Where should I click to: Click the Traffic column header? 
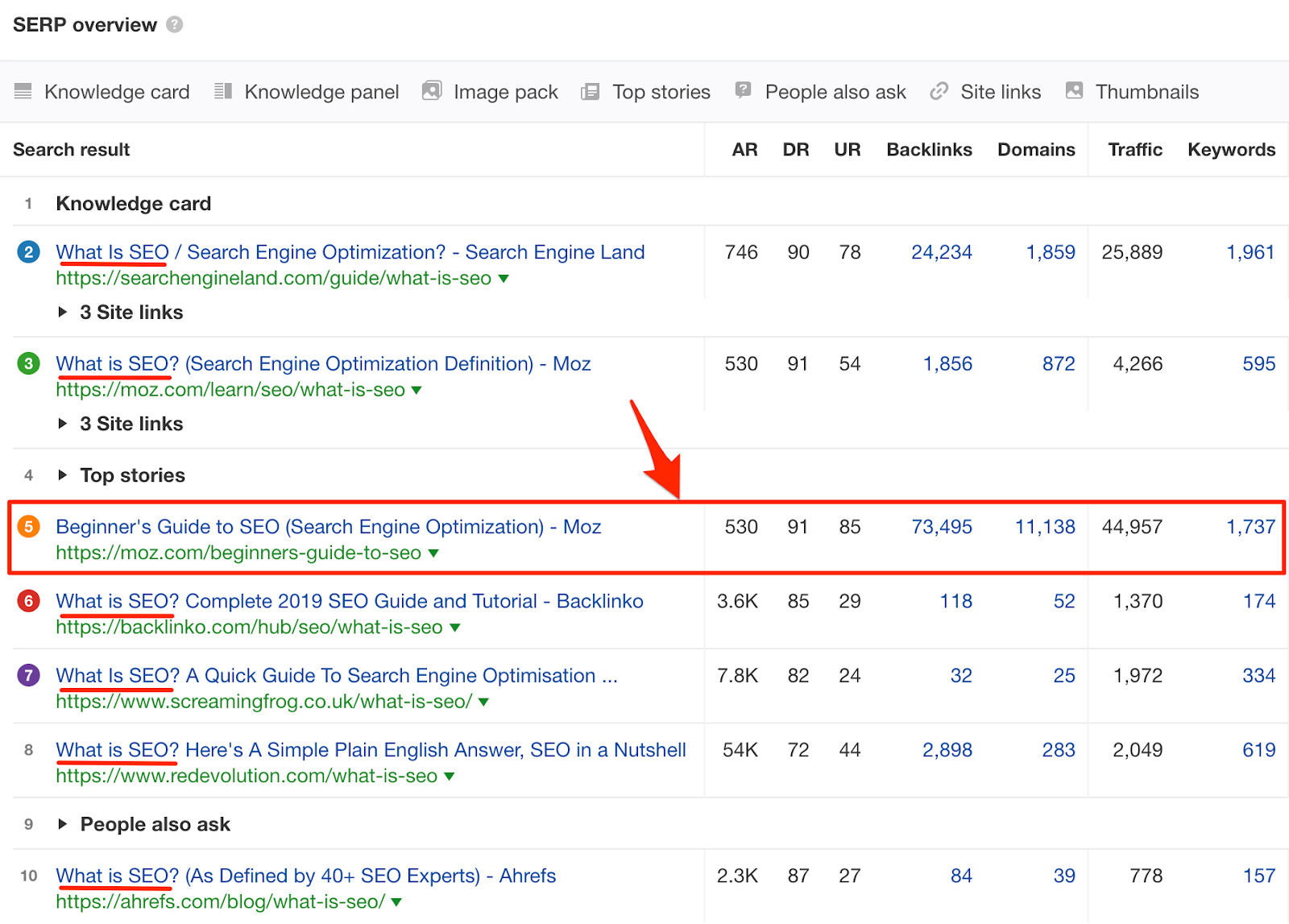pyautogui.click(x=1135, y=149)
